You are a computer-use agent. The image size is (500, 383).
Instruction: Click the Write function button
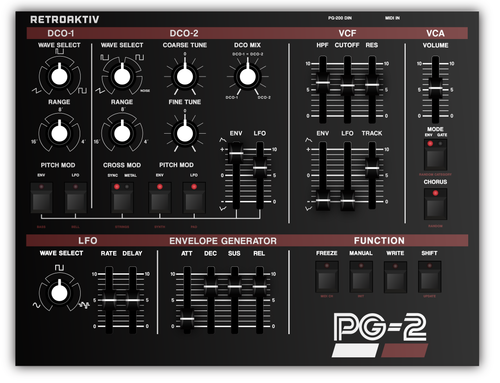coord(395,277)
